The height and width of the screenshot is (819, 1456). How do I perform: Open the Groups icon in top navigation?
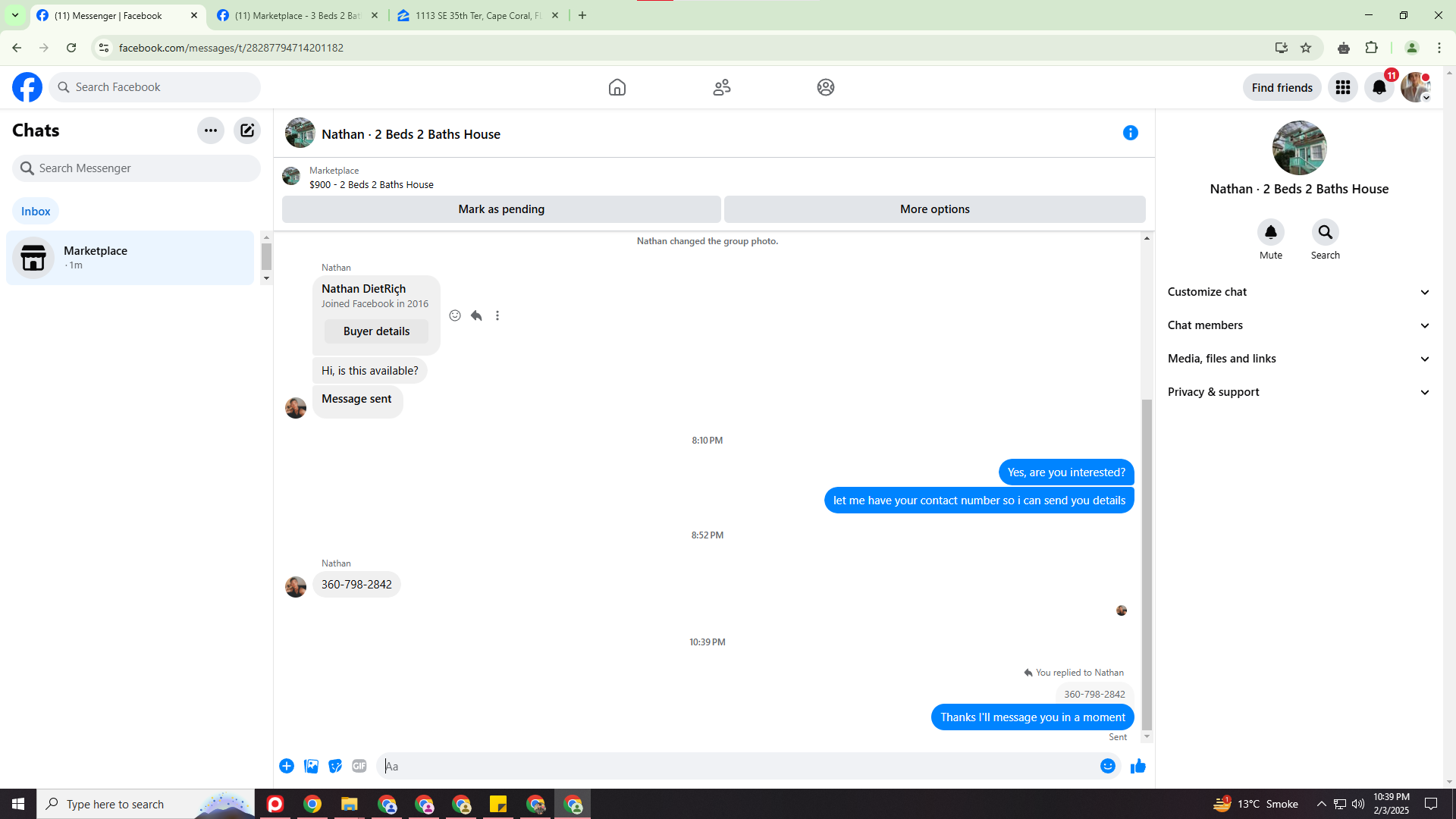(x=826, y=87)
